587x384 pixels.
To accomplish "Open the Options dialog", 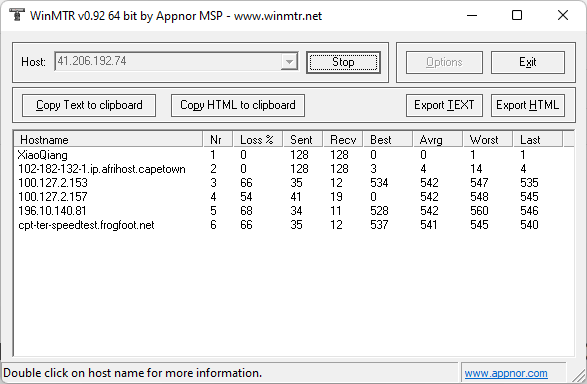I will [444, 63].
